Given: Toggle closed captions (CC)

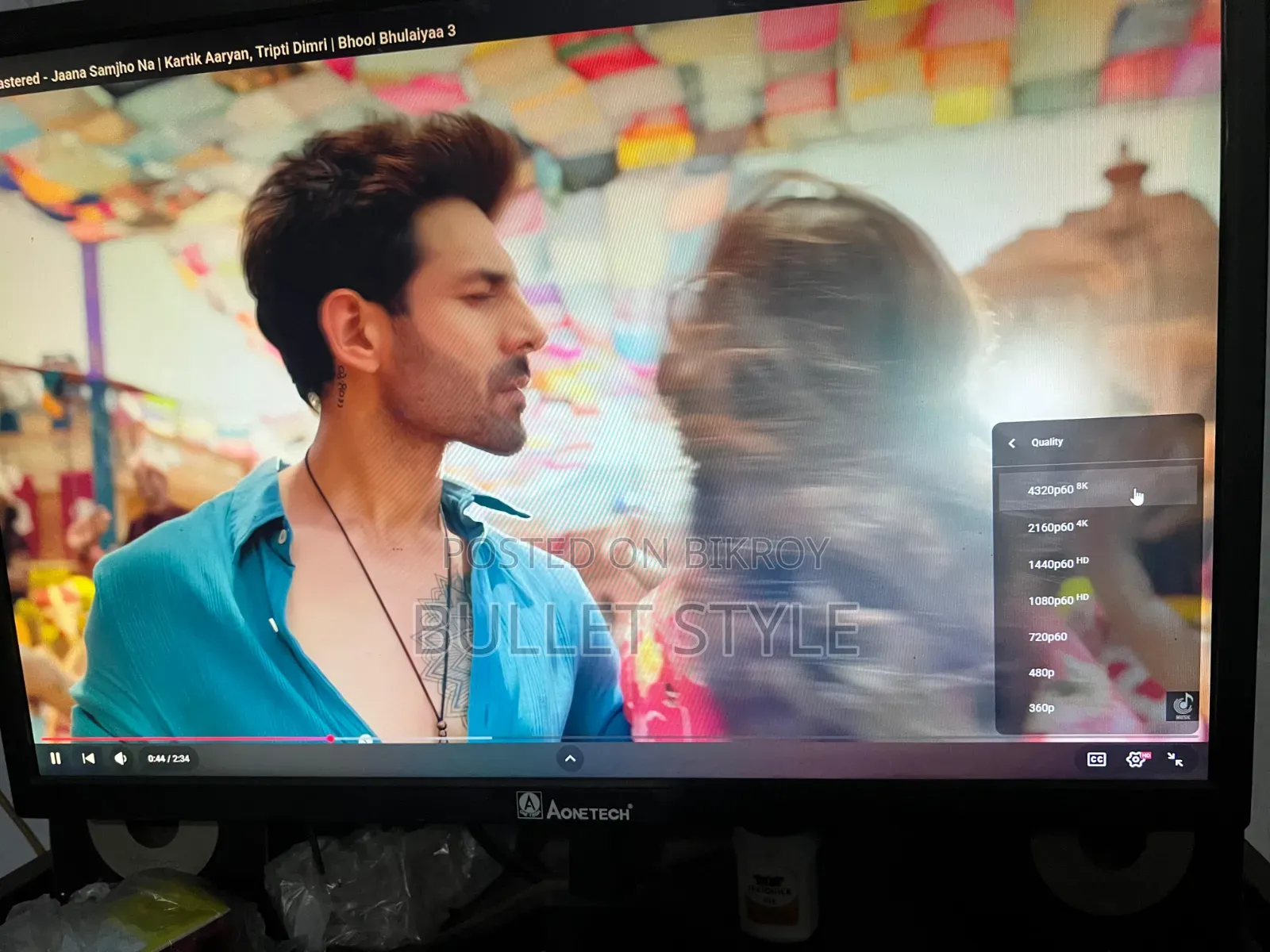Looking at the screenshot, I should pyautogui.click(x=1096, y=759).
